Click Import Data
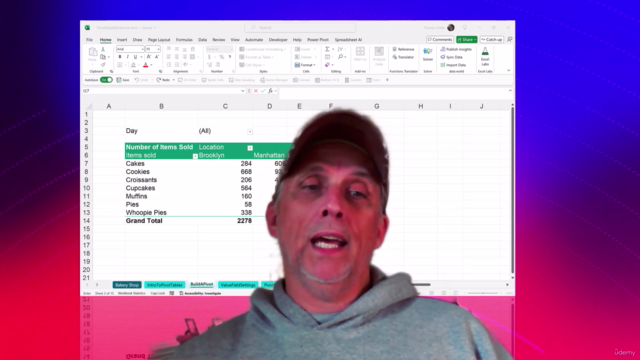 (453, 65)
